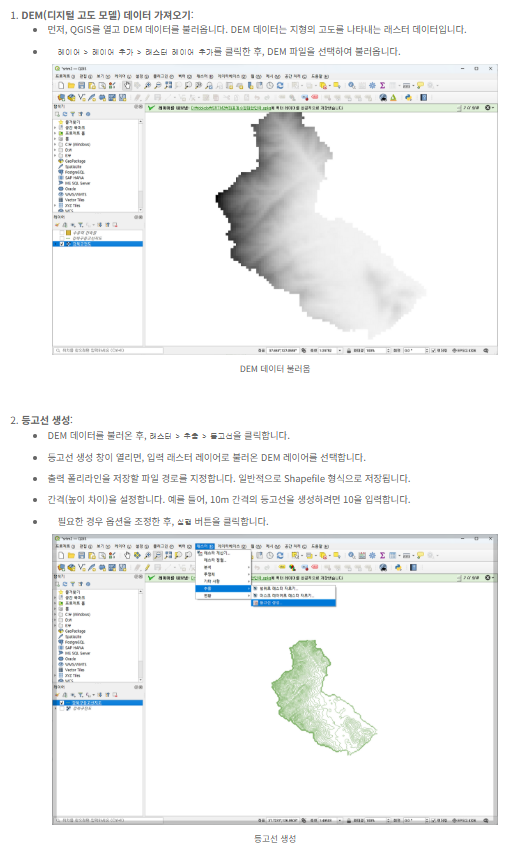The image size is (514, 844).
Task: Select Pan Map hand tool in contour screenshot
Action: click(127, 555)
